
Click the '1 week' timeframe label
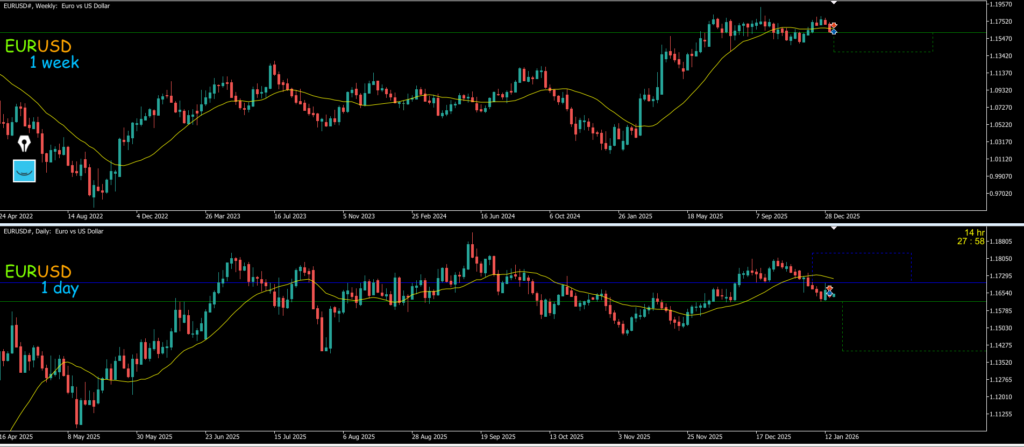coord(54,63)
